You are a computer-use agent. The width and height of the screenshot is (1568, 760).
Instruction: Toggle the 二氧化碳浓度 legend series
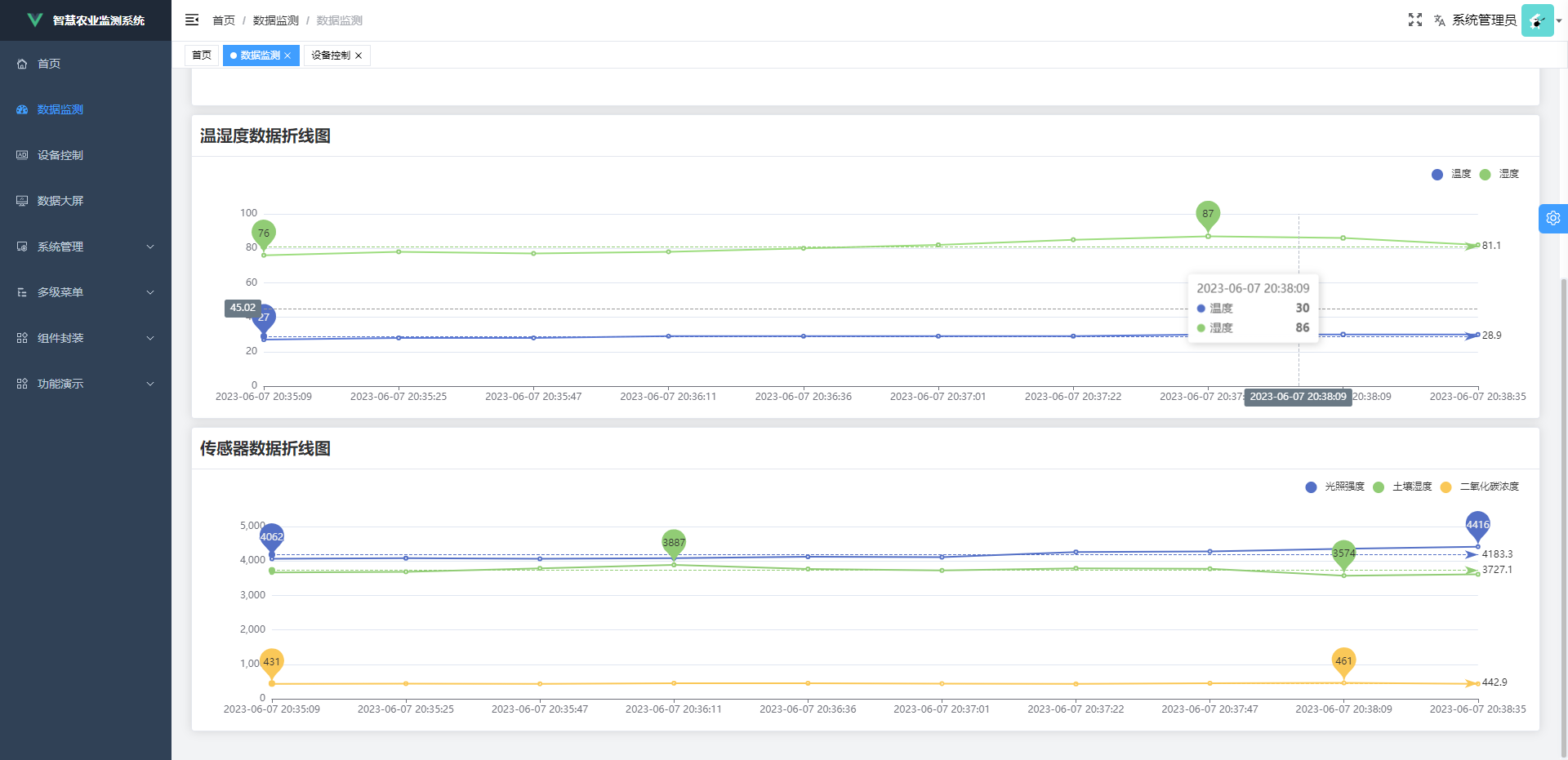point(1479,487)
